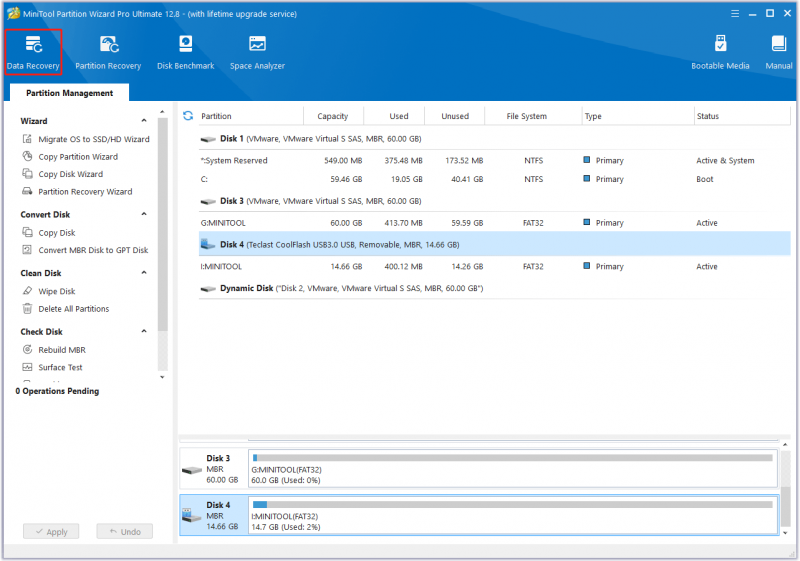The image size is (800, 561).
Task: Open the Data Recovery tool
Action: [x=33, y=53]
